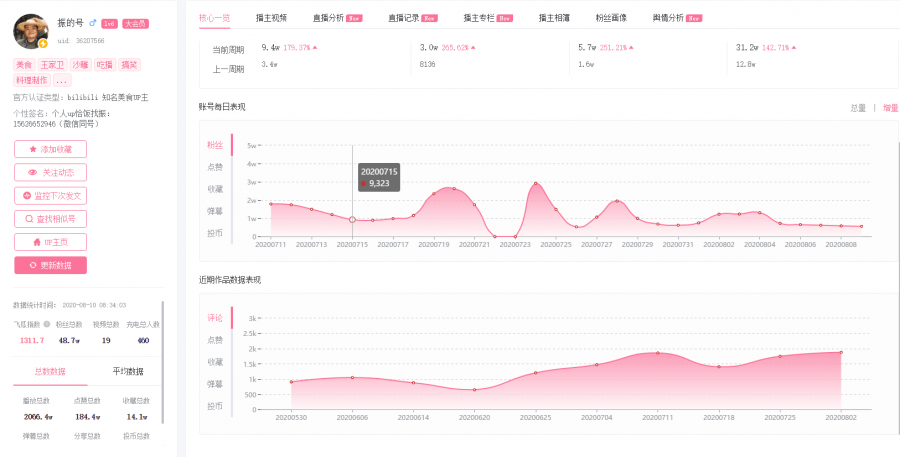The image size is (900, 457).
Task: Select 收藏 metric in daily performance chart
Action: pyautogui.click(x=215, y=189)
